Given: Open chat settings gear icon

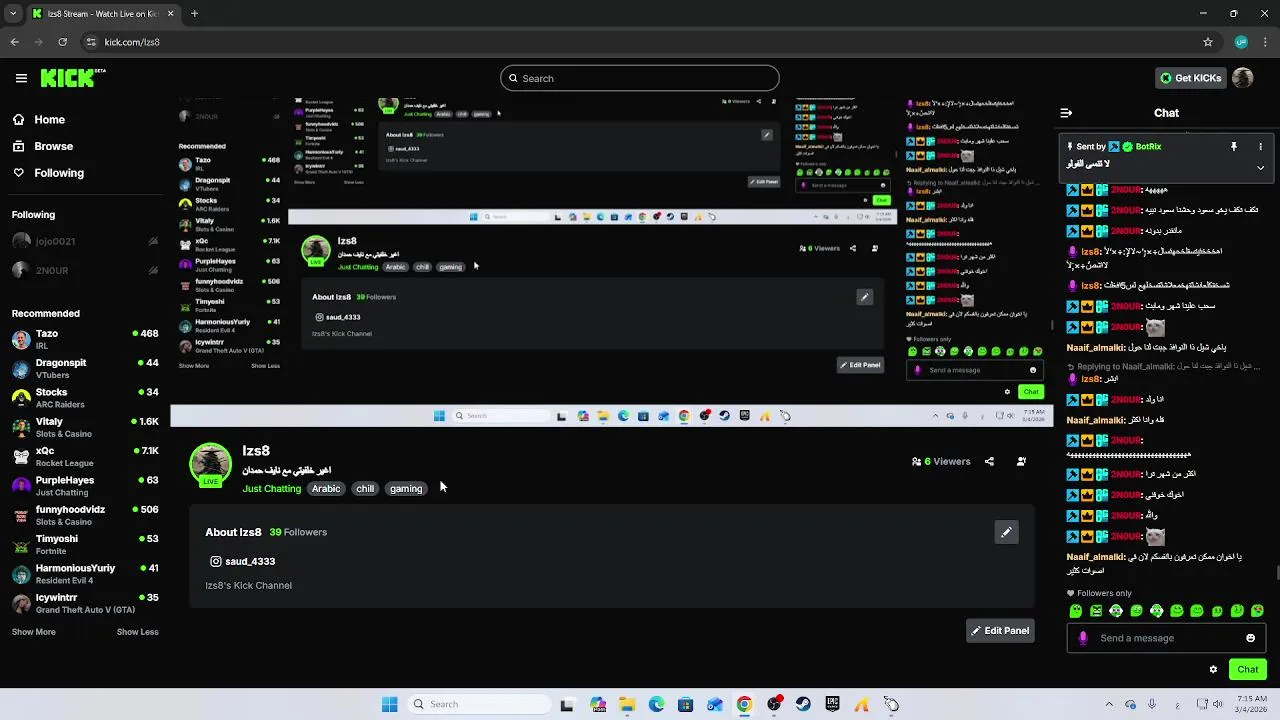Looking at the screenshot, I should pyautogui.click(x=1213, y=670).
